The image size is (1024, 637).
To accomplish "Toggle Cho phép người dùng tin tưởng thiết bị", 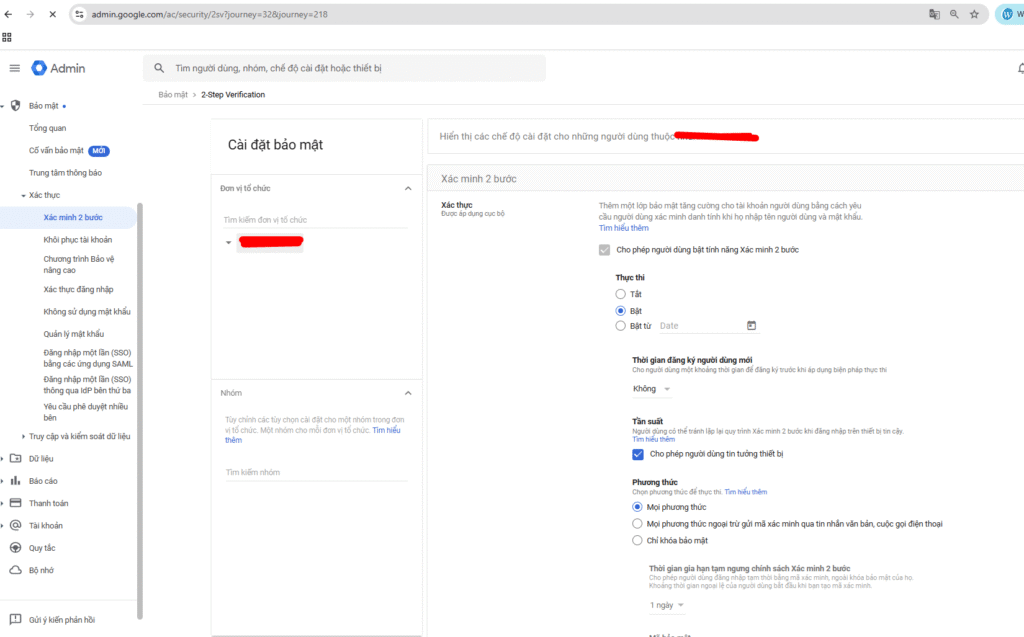I will (x=638, y=454).
